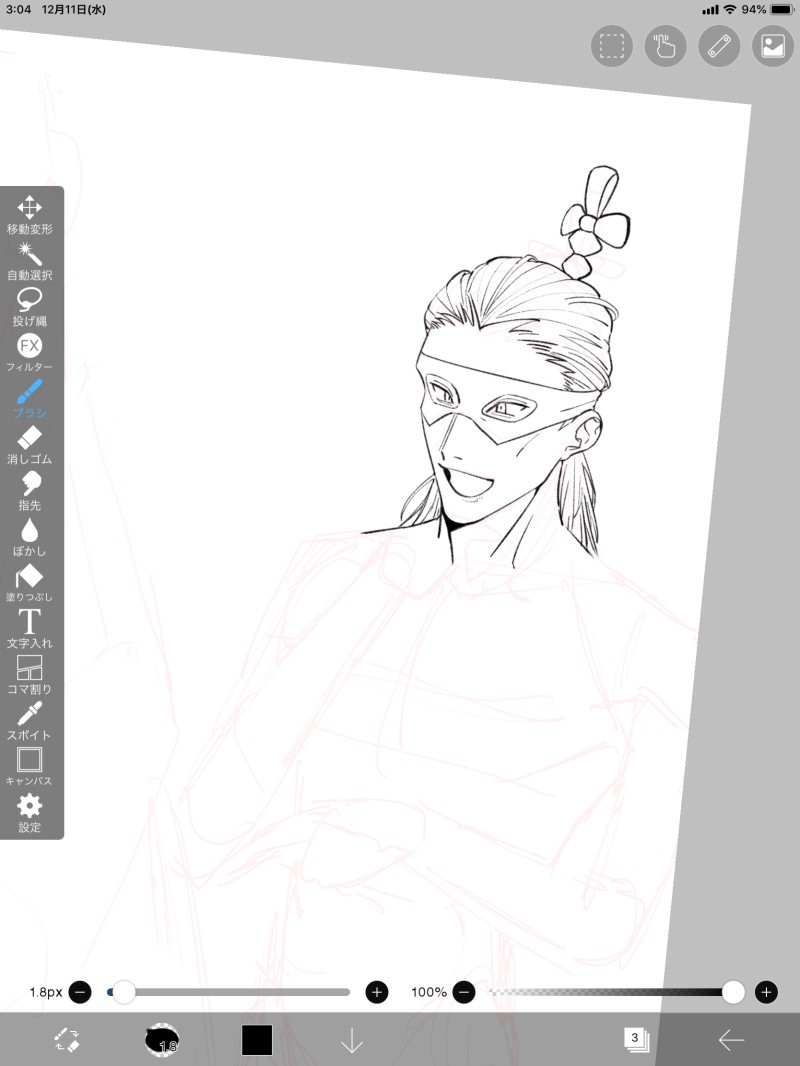The image size is (800, 1066).
Task: Decrease brush thickness with minus button
Action: coord(80,992)
